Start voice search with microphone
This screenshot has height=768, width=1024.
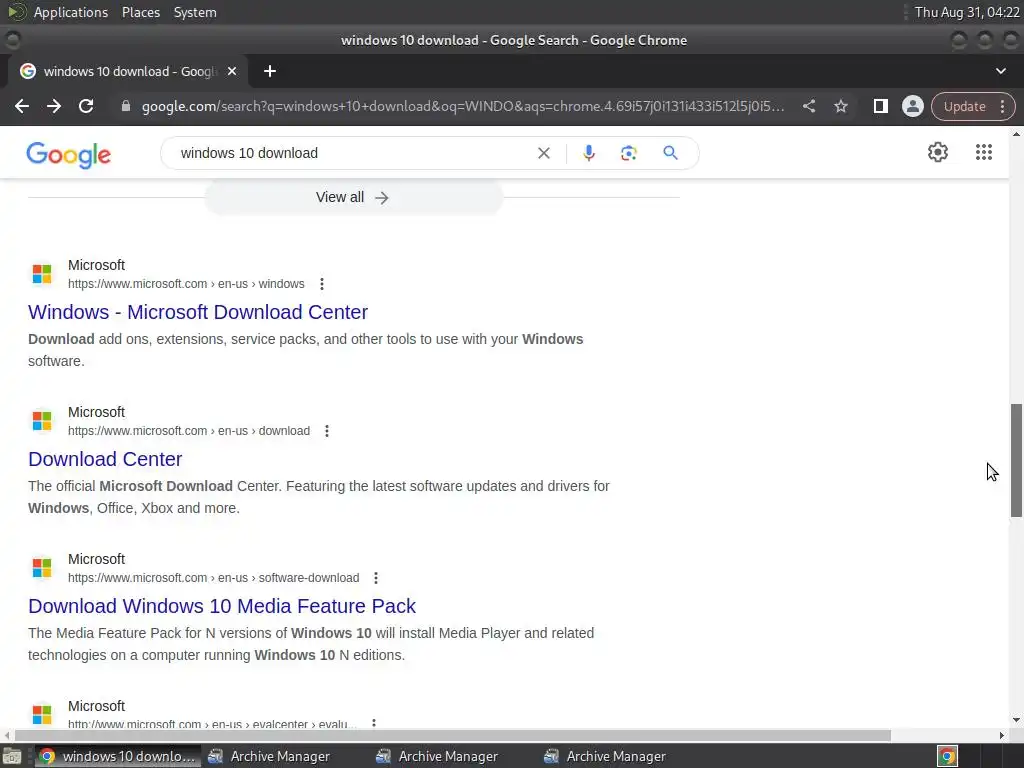pos(588,153)
